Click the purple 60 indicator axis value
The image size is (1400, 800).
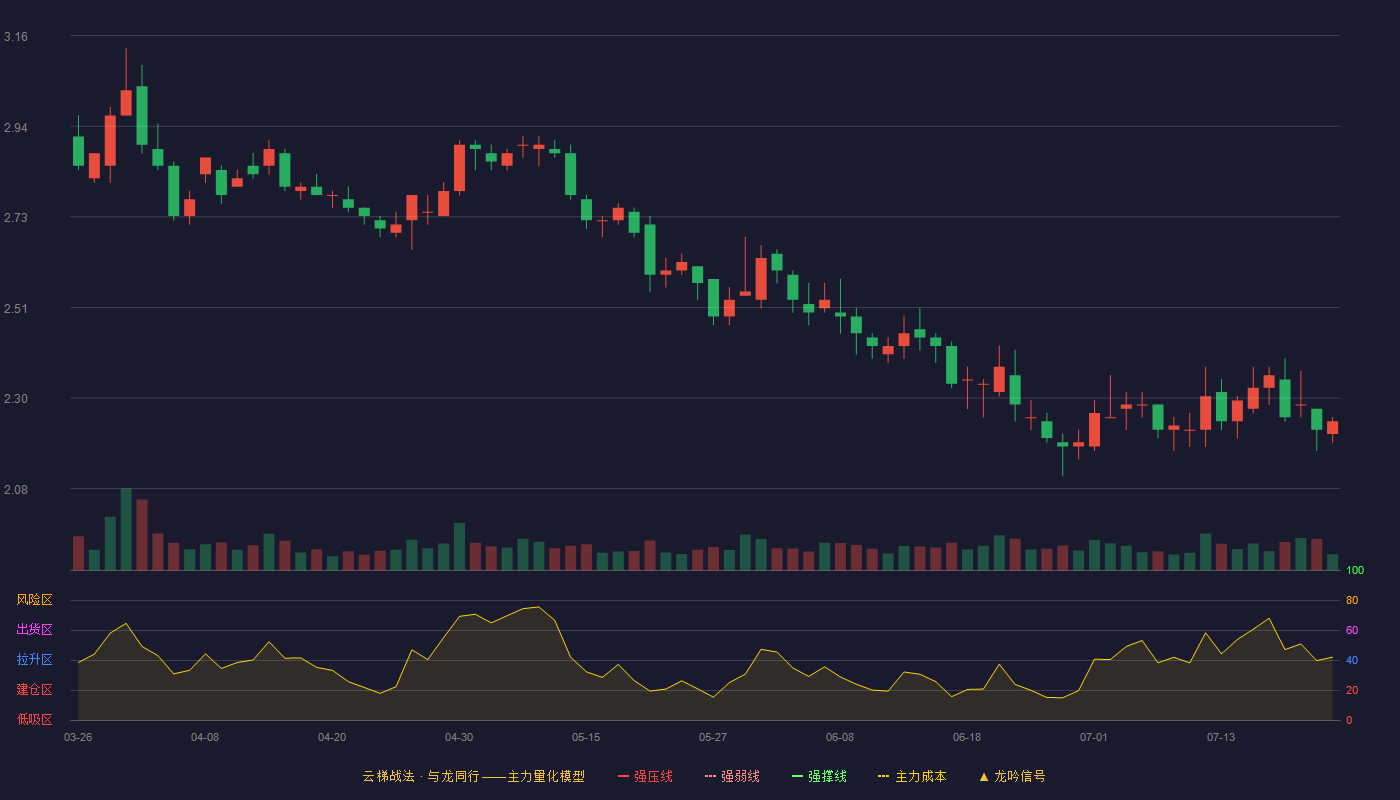(1352, 630)
